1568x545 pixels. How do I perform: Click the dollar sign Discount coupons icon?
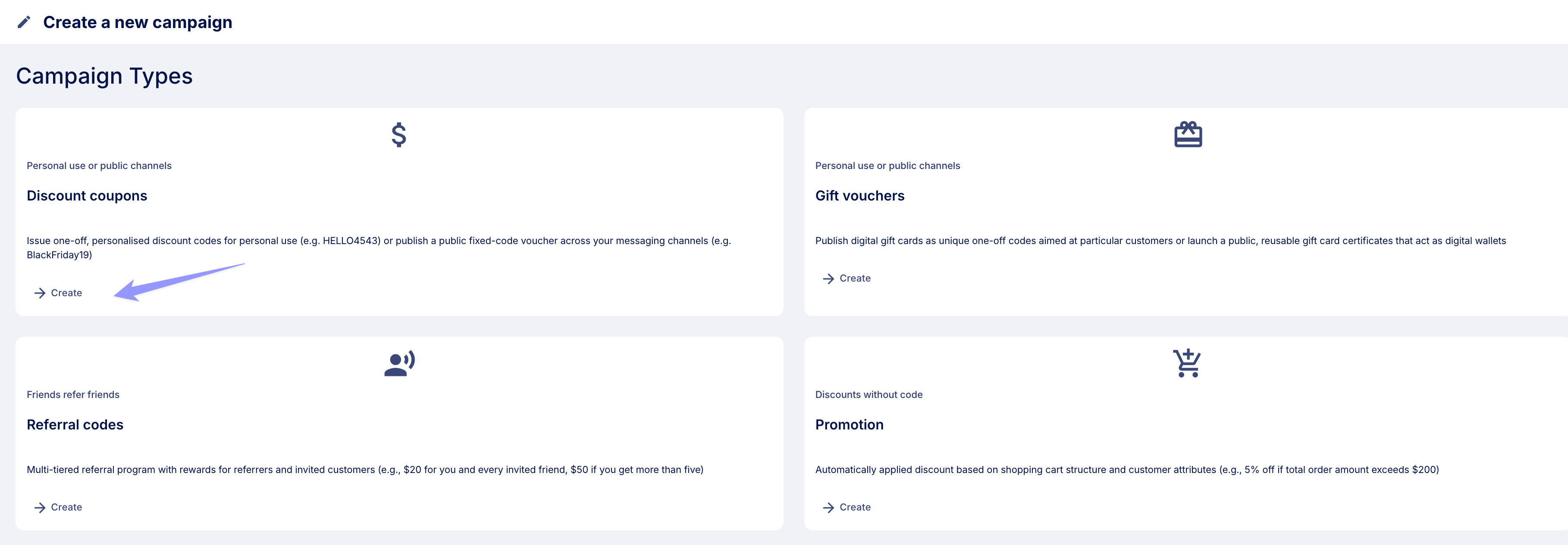click(399, 135)
